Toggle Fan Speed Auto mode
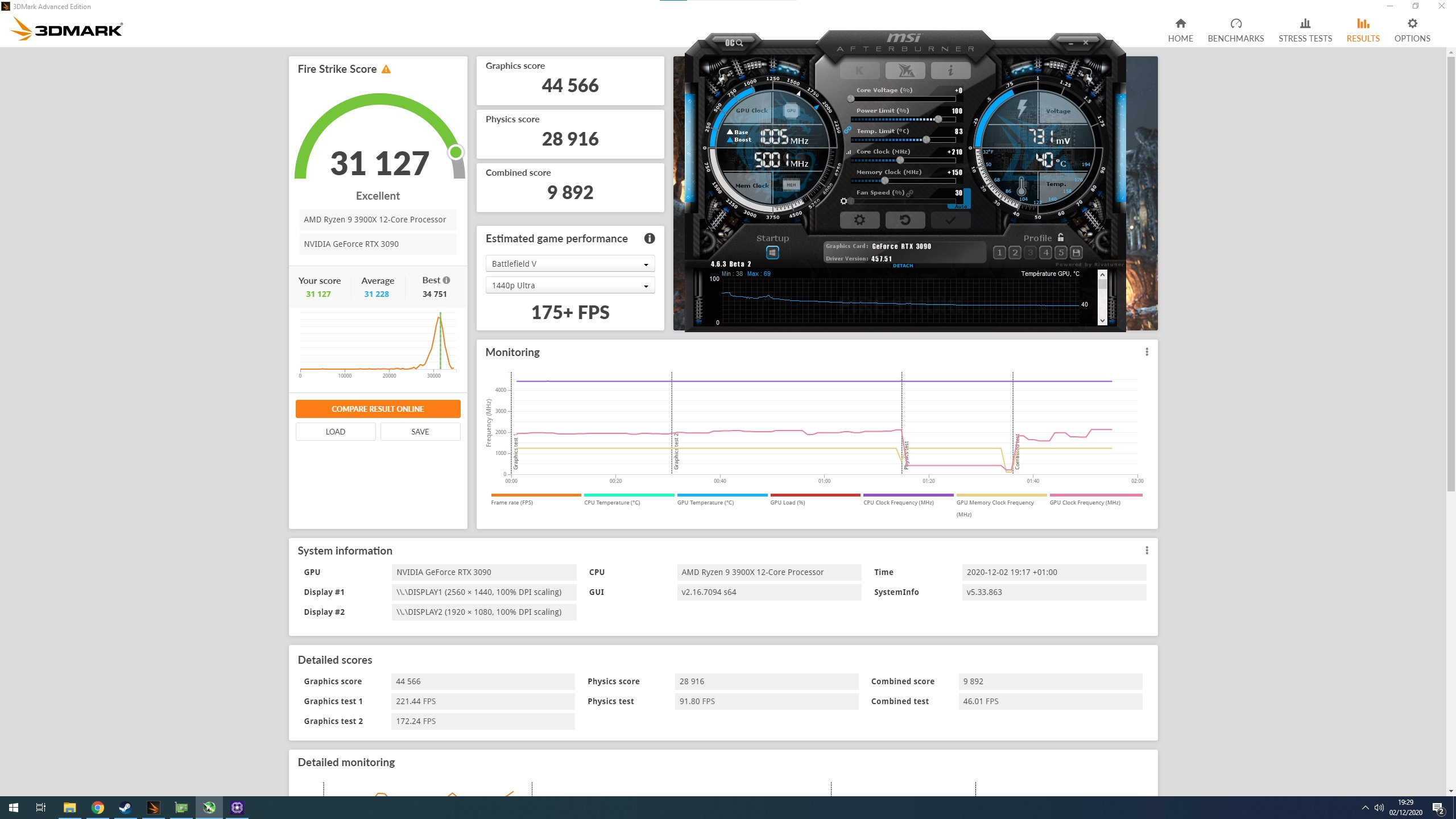 tap(961, 206)
